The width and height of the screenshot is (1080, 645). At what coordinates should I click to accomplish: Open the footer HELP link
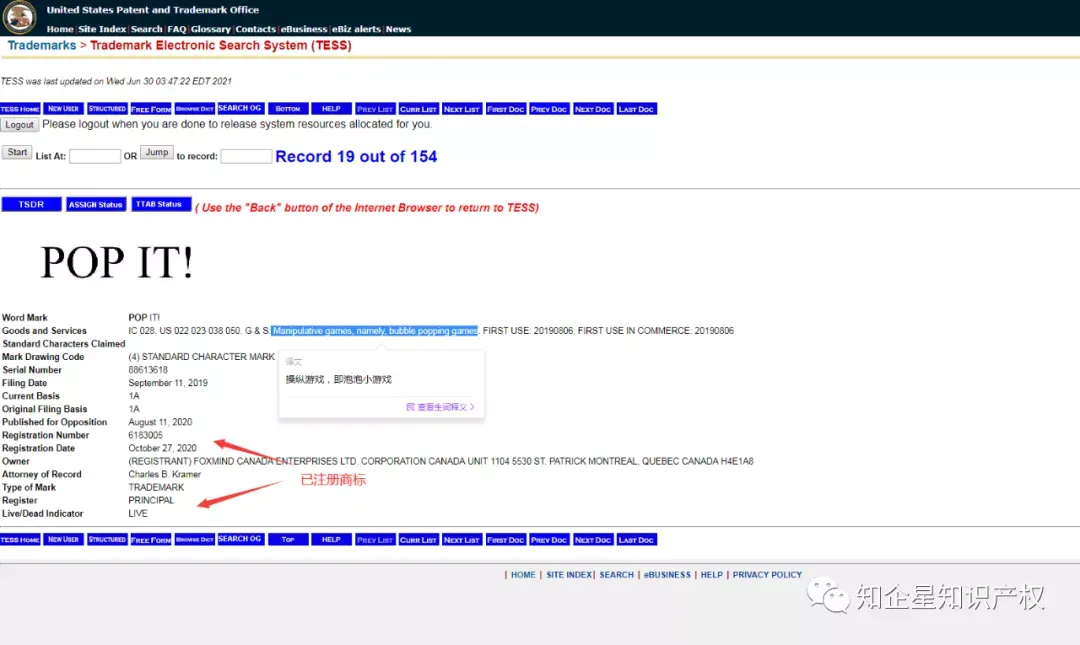pos(712,575)
